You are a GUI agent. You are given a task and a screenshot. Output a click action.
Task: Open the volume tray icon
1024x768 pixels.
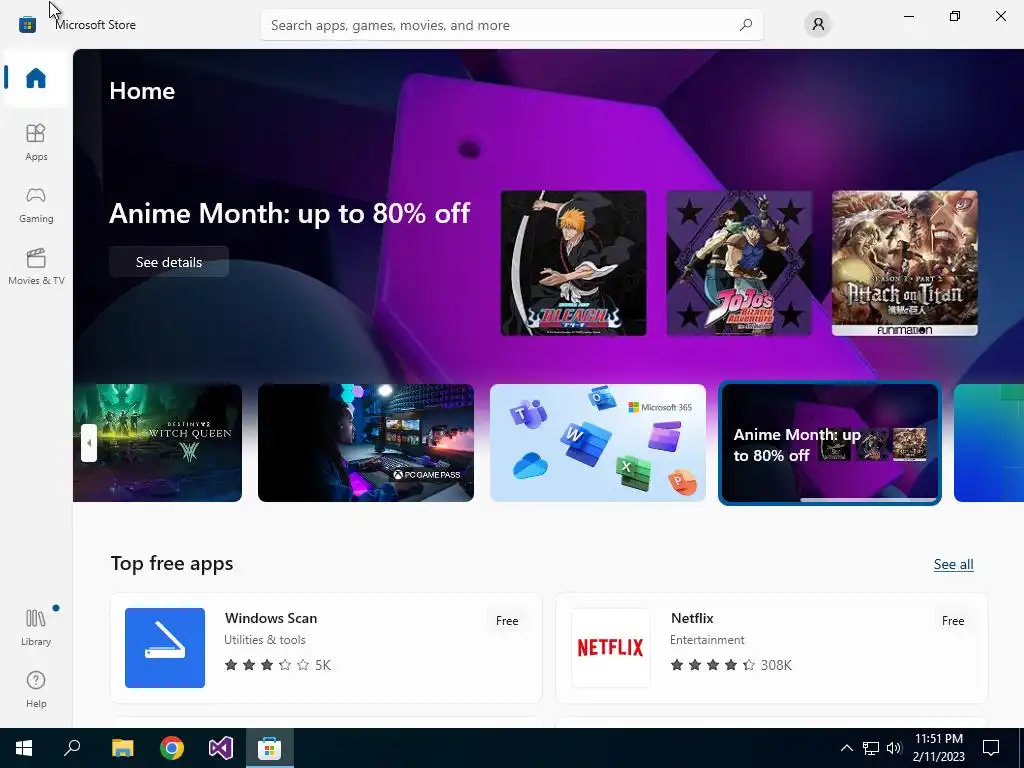tap(894, 748)
